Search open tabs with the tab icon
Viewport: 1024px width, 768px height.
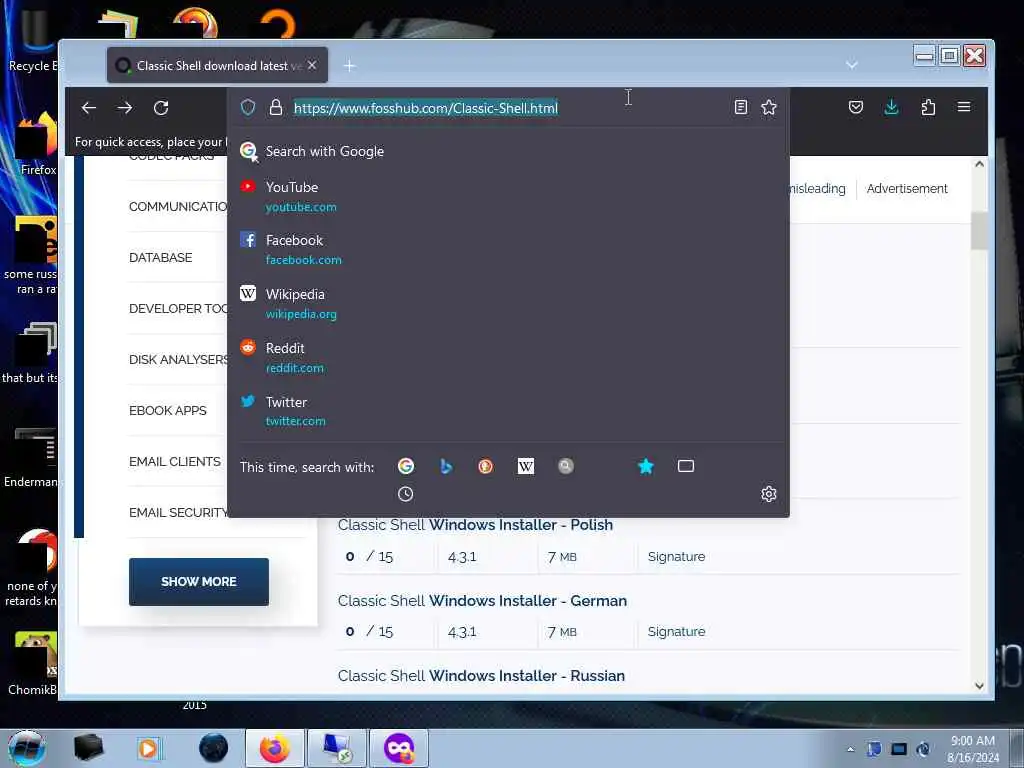click(x=686, y=466)
